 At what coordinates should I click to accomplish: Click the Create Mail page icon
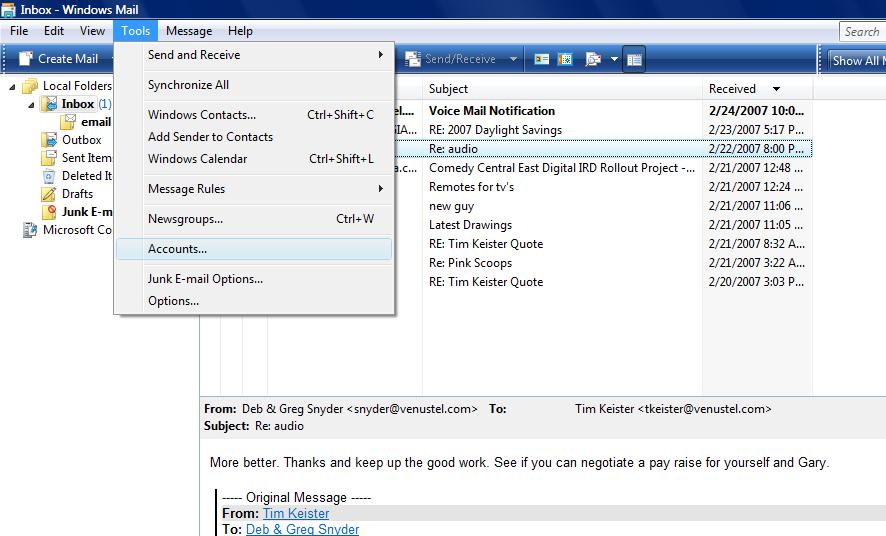[25, 59]
